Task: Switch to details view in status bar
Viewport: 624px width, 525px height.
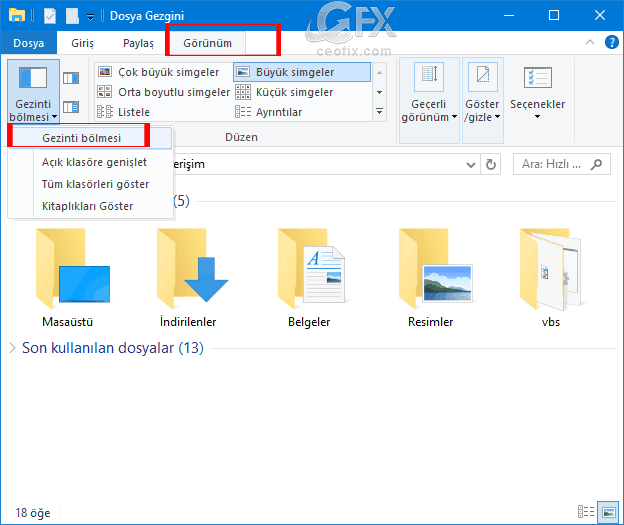Action: (586, 512)
